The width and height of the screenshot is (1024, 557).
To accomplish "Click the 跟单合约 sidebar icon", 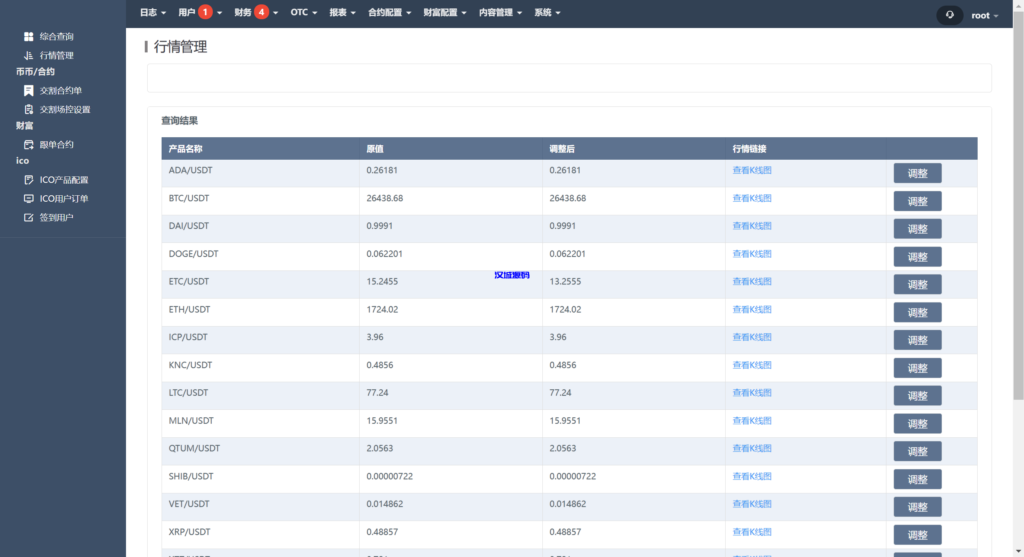I will coord(29,145).
